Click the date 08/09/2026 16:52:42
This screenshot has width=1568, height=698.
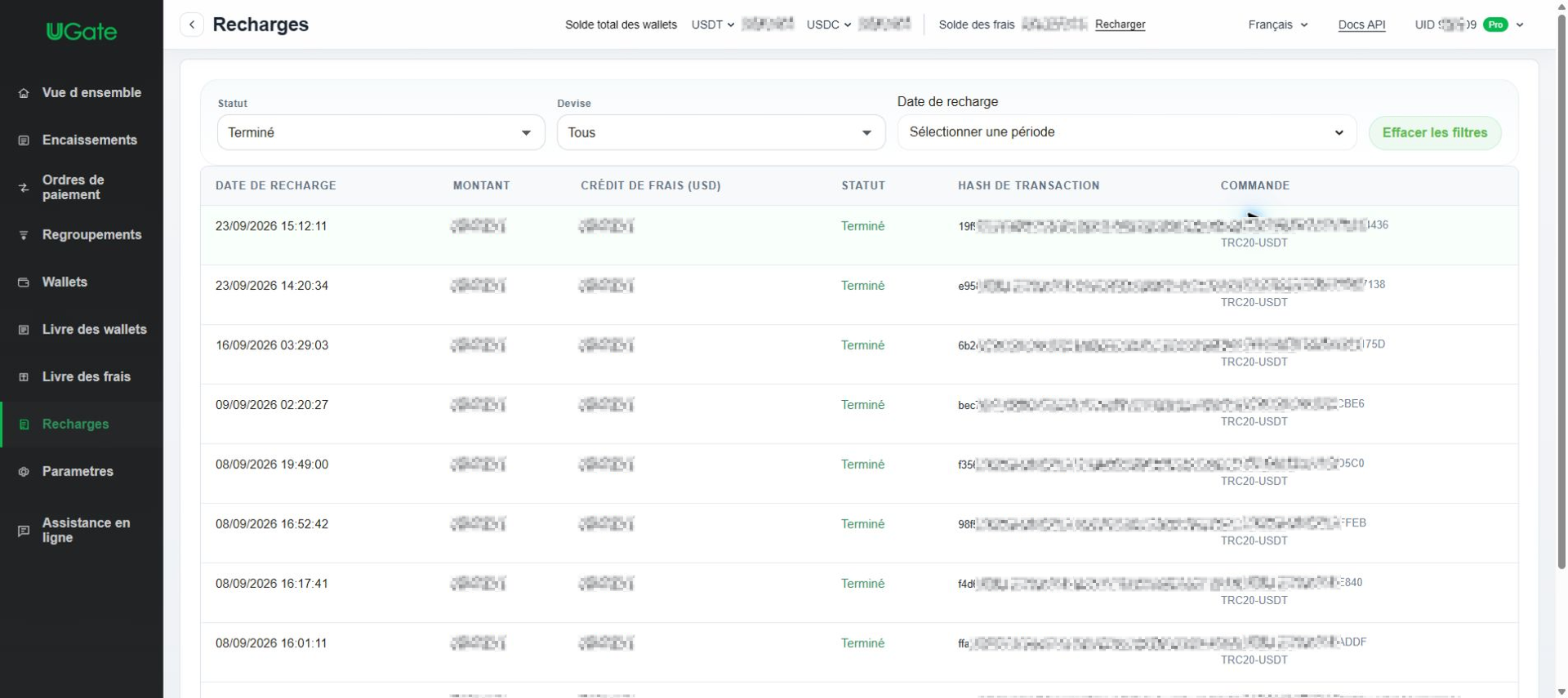(x=272, y=524)
